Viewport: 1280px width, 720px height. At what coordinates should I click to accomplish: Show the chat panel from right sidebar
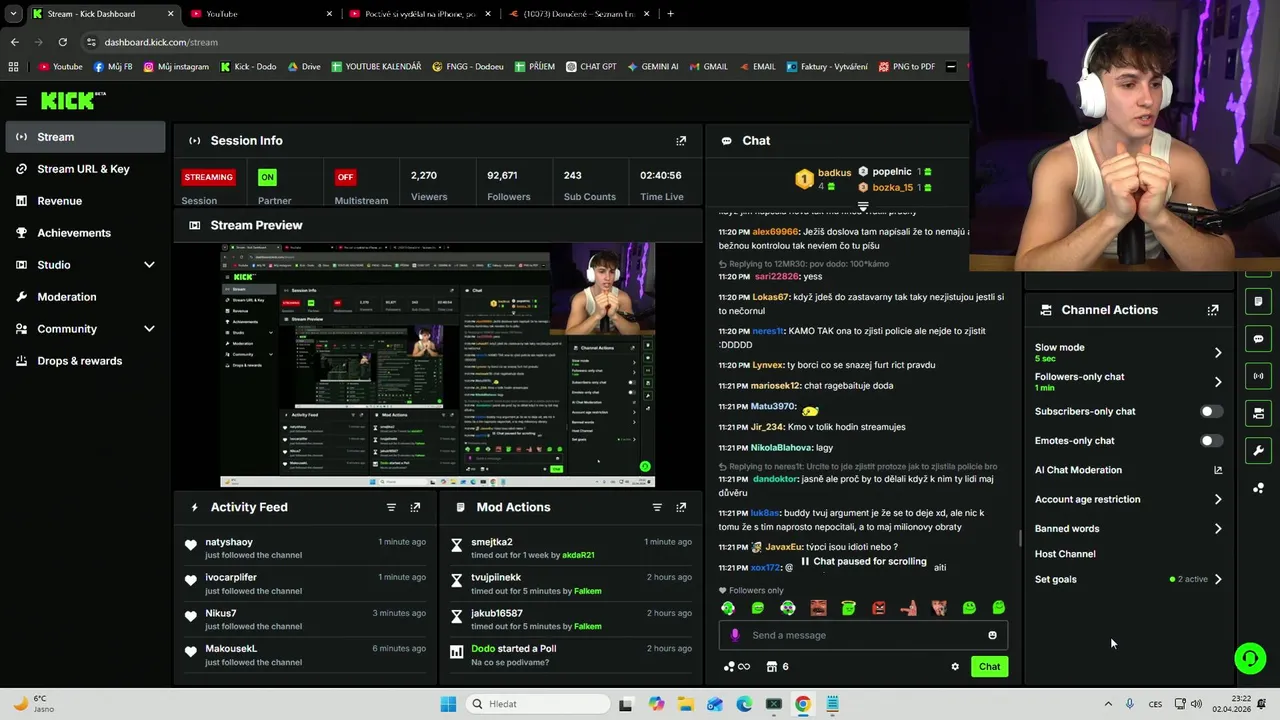(1258, 339)
